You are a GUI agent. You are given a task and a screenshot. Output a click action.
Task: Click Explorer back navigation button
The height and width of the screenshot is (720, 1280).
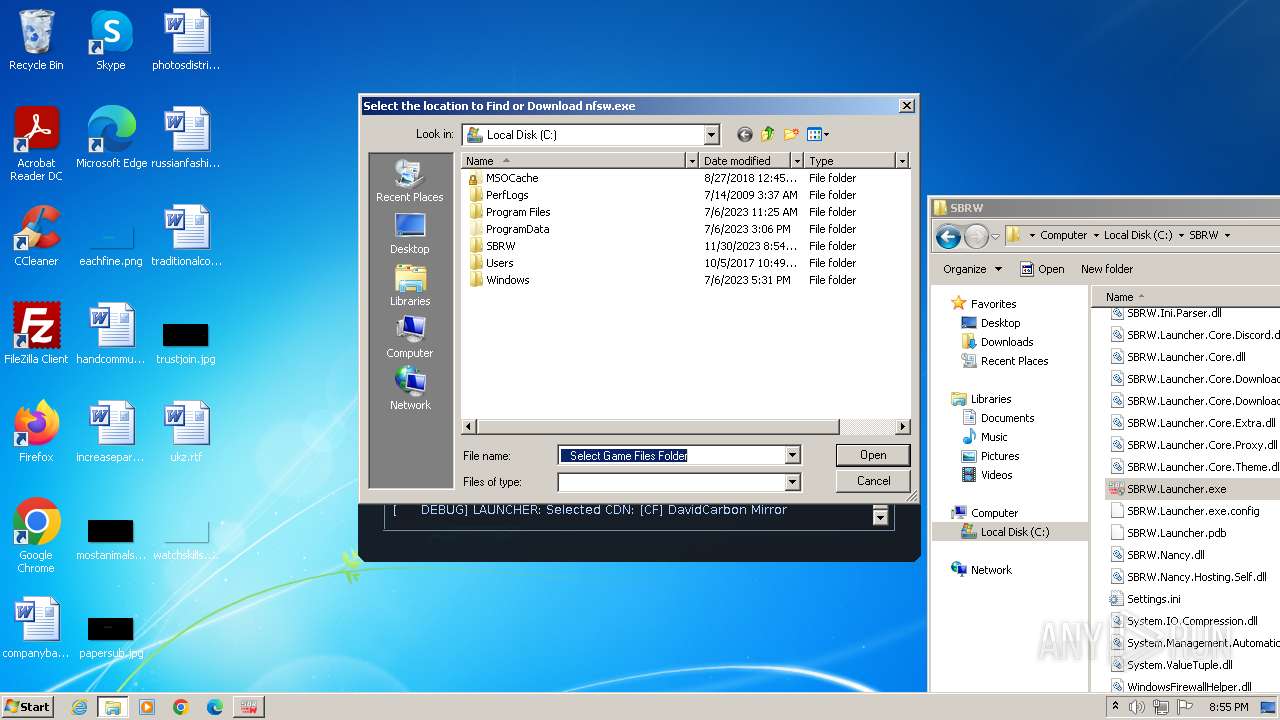[x=948, y=236]
